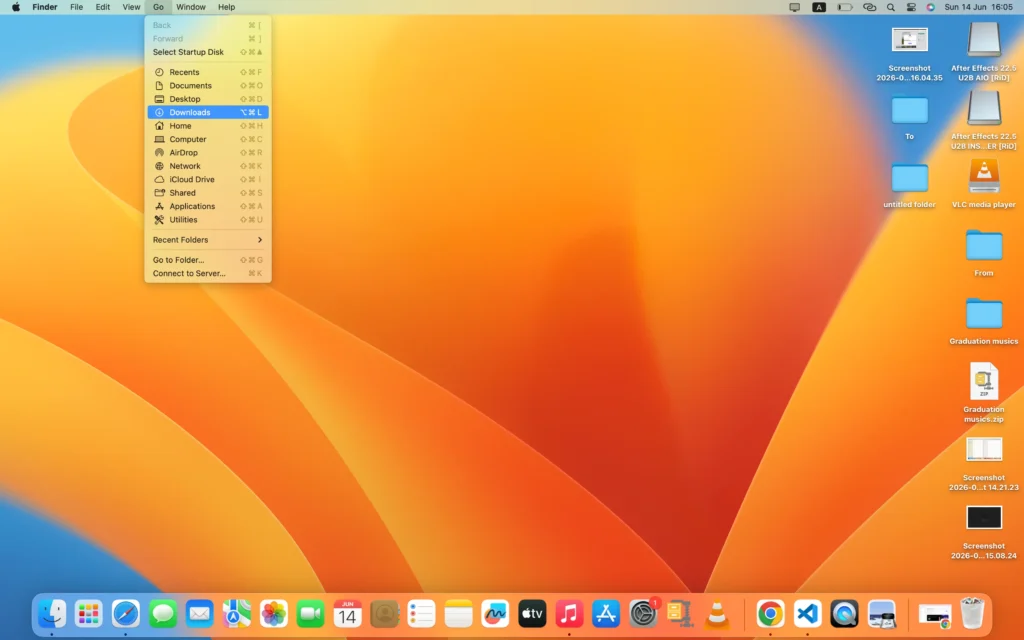Open Messages app in the Dock

coord(163,614)
